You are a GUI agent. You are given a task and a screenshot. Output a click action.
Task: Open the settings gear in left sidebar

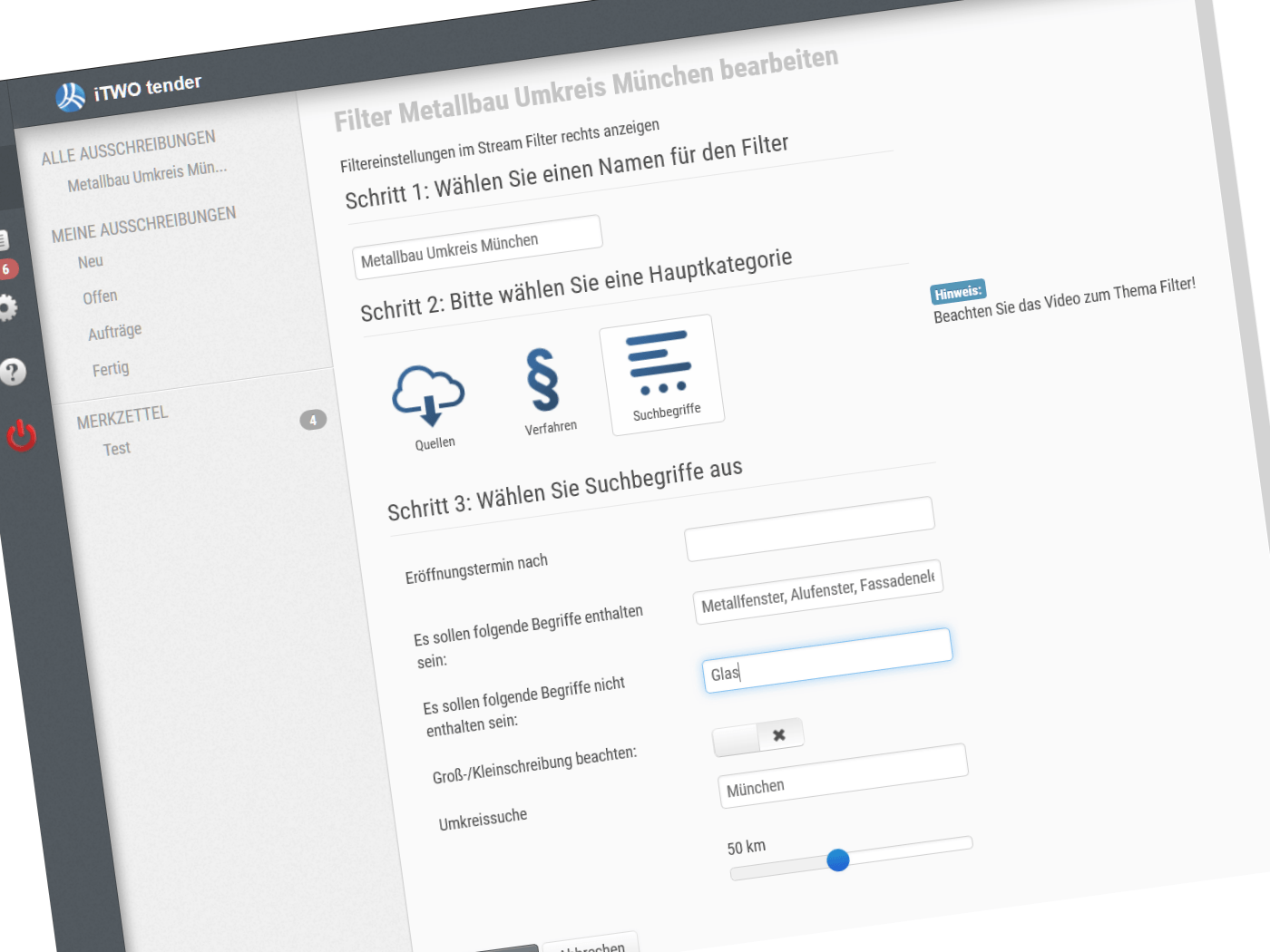pyautogui.click(x=5, y=308)
